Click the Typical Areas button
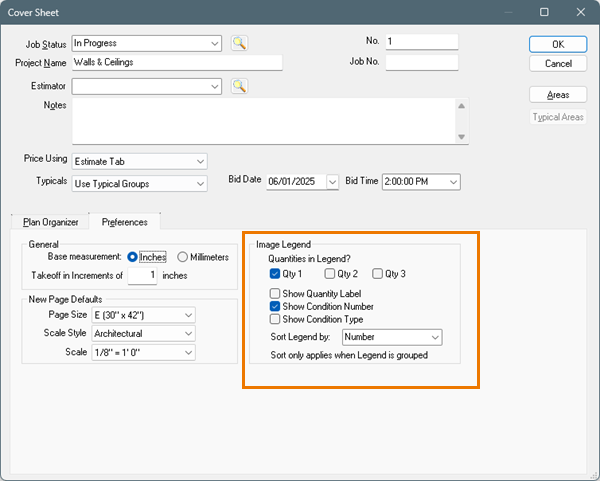The width and height of the screenshot is (600, 481). [558, 117]
